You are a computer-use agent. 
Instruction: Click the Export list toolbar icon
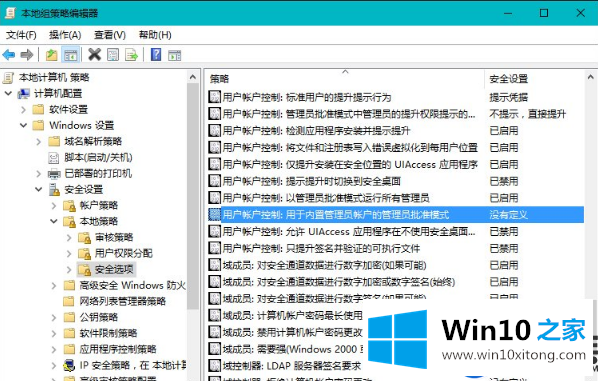pos(131,55)
